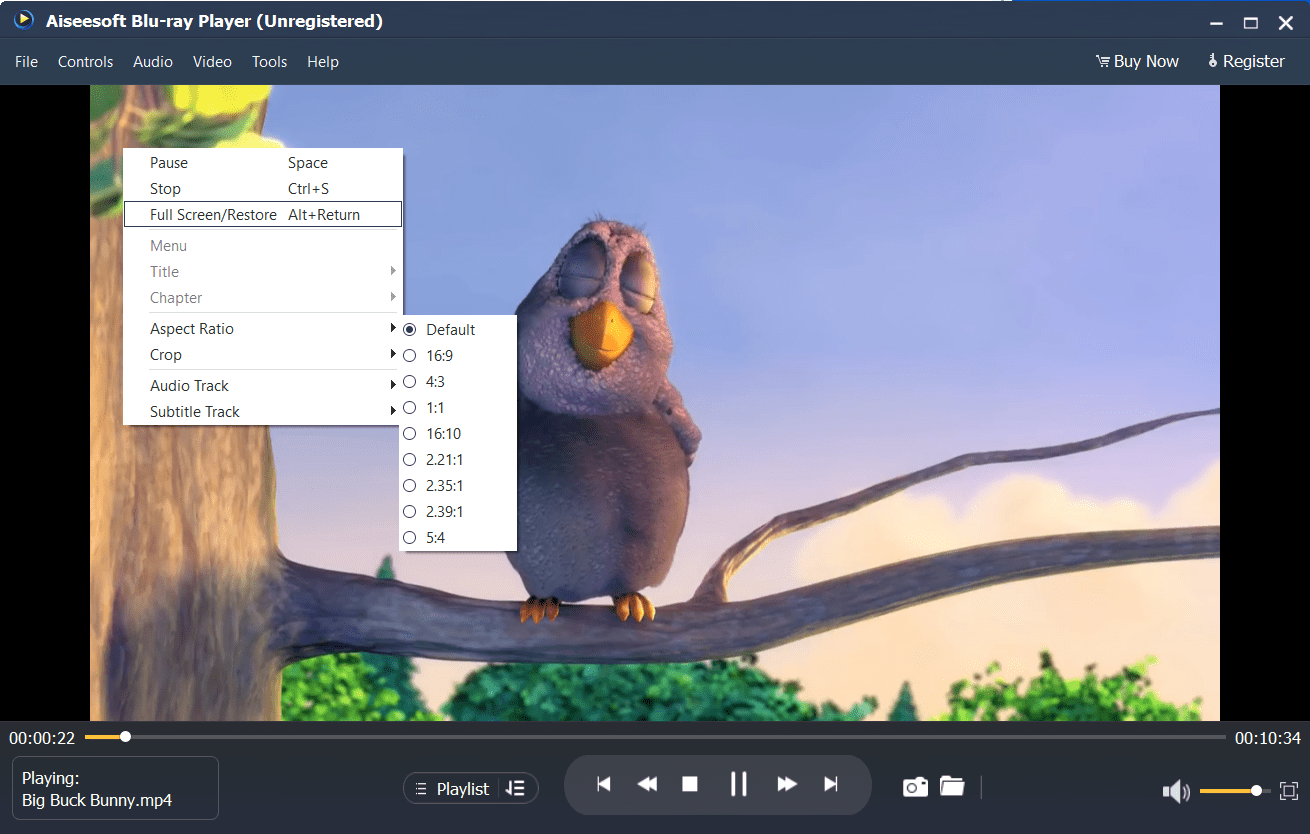The height and width of the screenshot is (834, 1310).
Task: Change playlist sort order icon
Action: coord(515,788)
